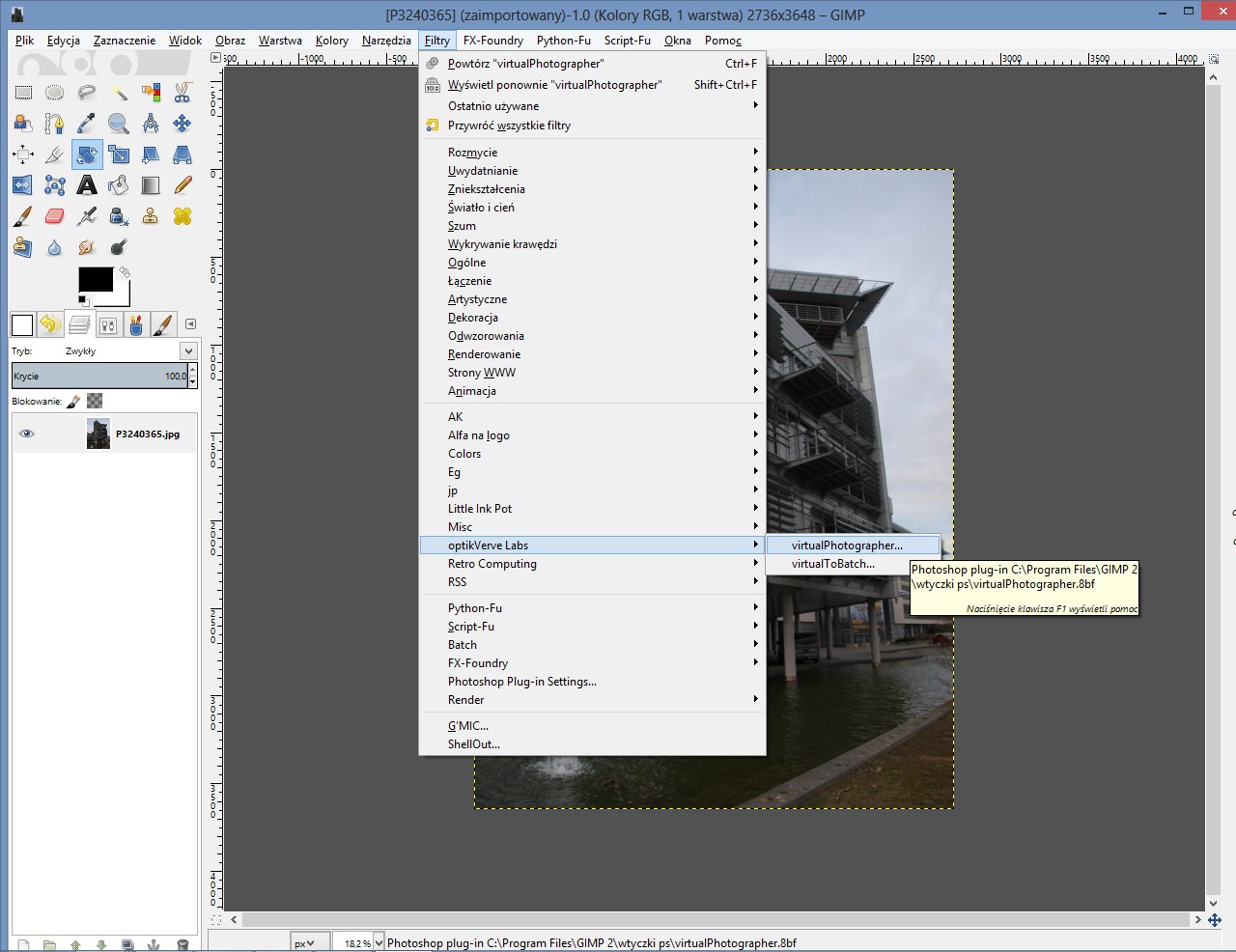This screenshot has height=952, width=1236.
Task: Select the Text tool
Action: pyautogui.click(x=87, y=185)
